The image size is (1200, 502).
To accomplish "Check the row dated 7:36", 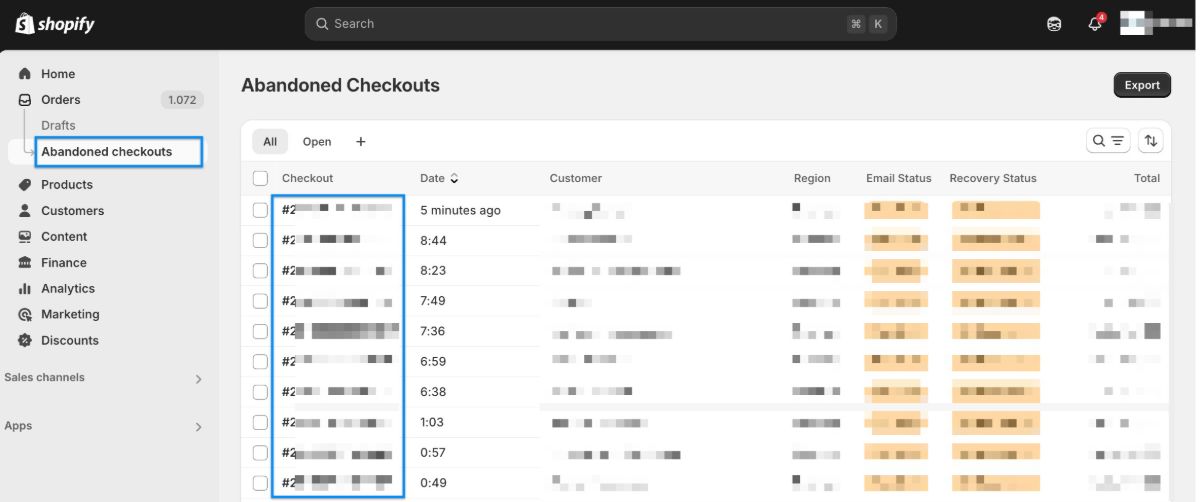I will coord(261,331).
